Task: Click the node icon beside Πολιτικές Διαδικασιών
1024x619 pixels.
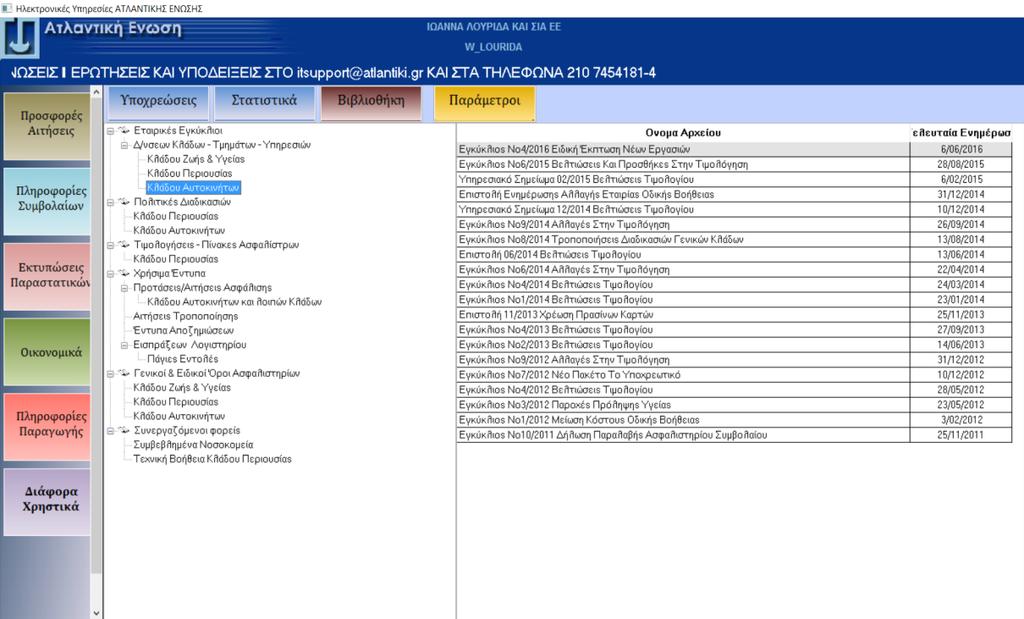Action: (x=124, y=202)
